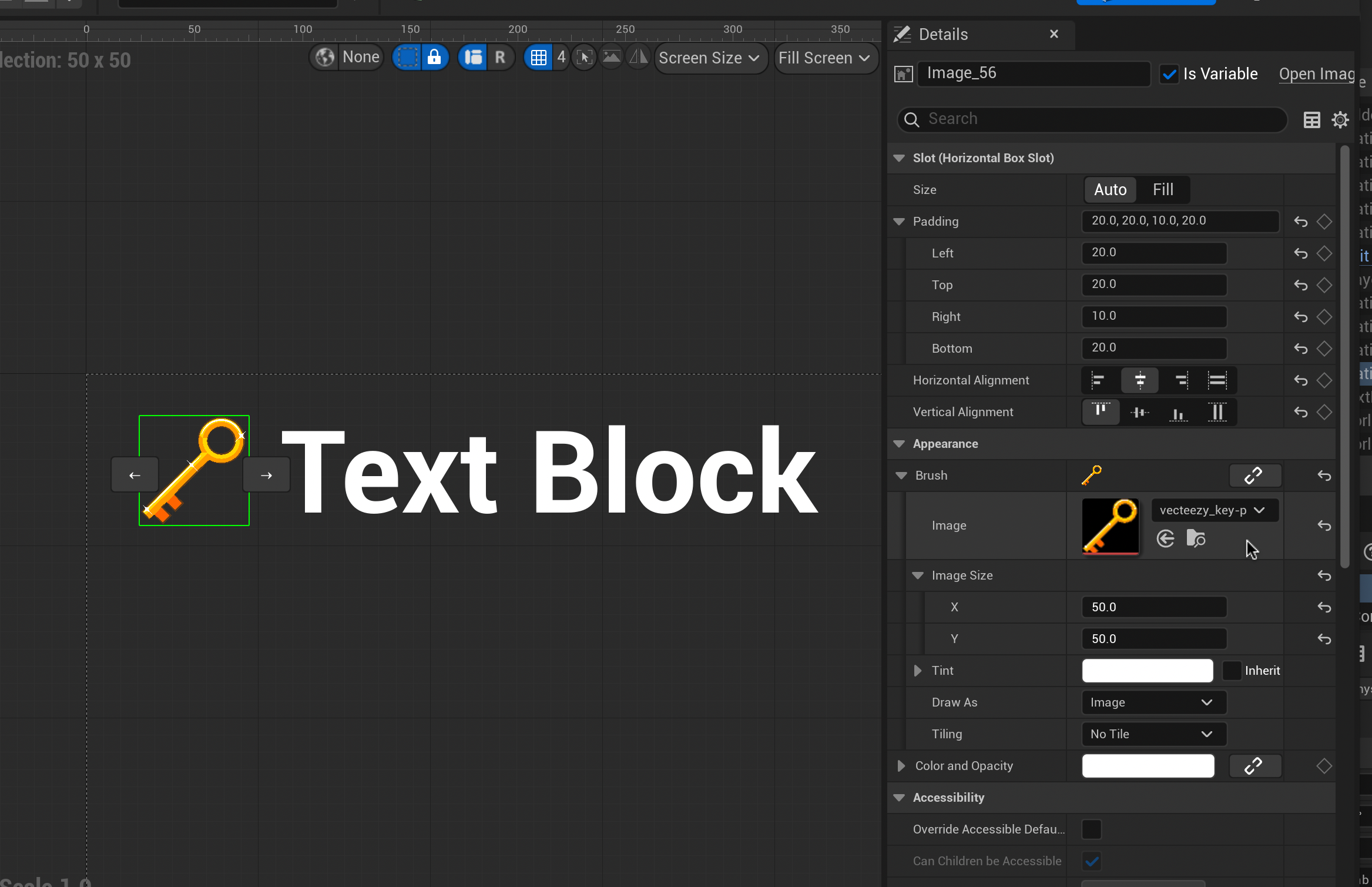Open the Screen Size dropdown
The image size is (1372, 887).
[710, 58]
